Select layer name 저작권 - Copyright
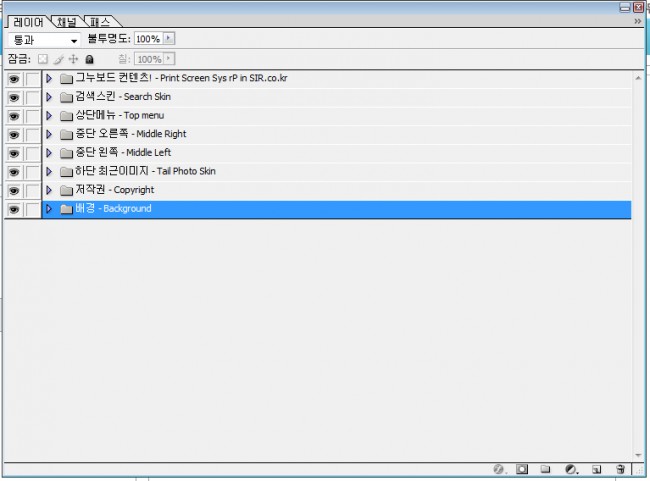Image resolution: width=650 pixels, height=481 pixels. (114, 189)
